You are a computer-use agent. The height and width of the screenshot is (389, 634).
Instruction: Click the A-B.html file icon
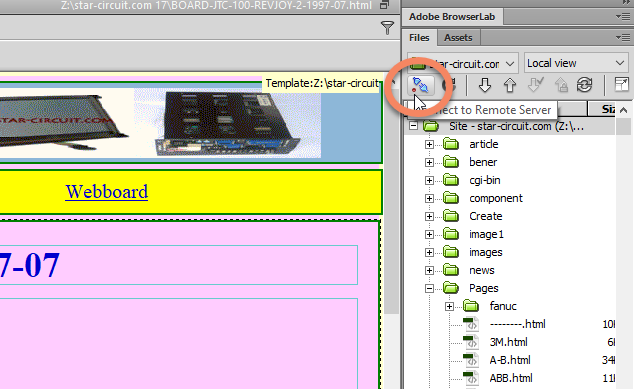pyautogui.click(x=471, y=360)
